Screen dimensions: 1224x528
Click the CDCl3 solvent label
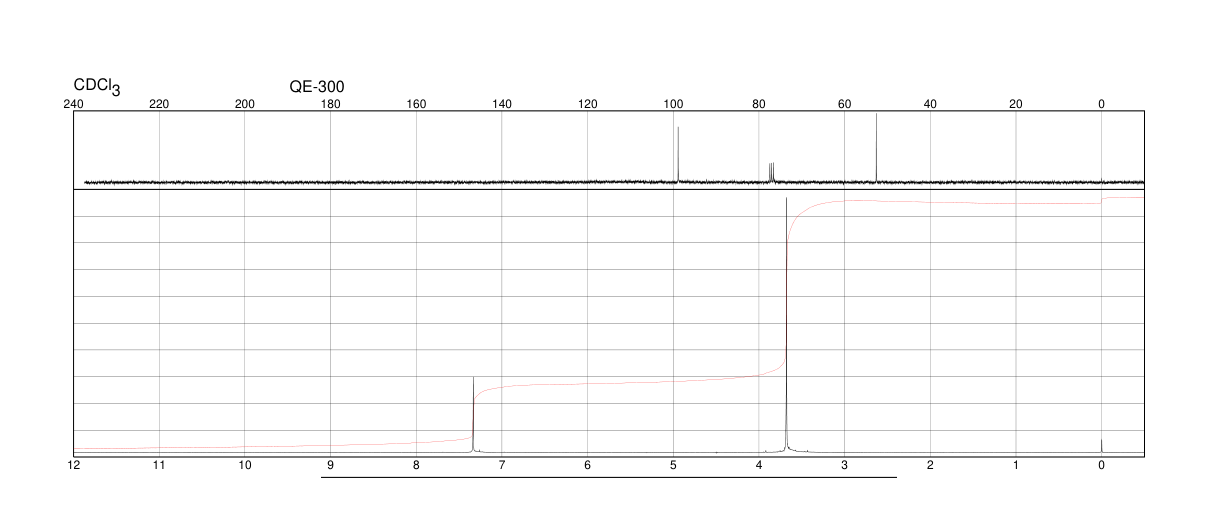click(97, 88)
